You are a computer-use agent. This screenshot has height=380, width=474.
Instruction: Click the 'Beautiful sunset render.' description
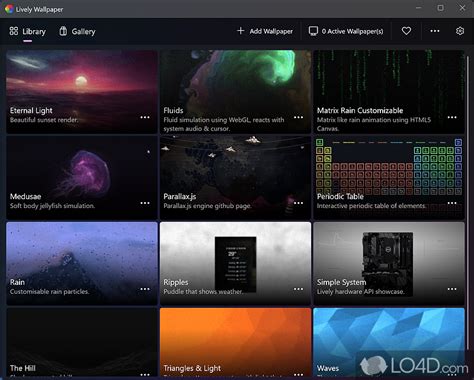tap(44, 120)
